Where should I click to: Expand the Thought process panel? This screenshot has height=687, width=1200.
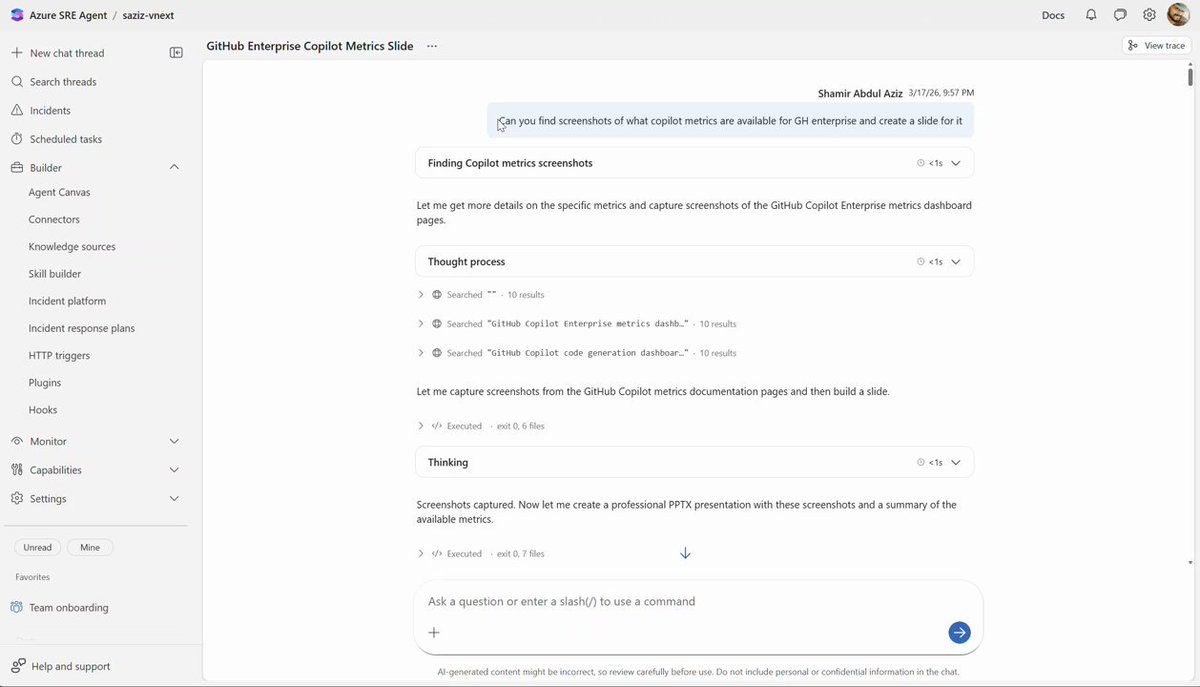[x=694, y=262]
